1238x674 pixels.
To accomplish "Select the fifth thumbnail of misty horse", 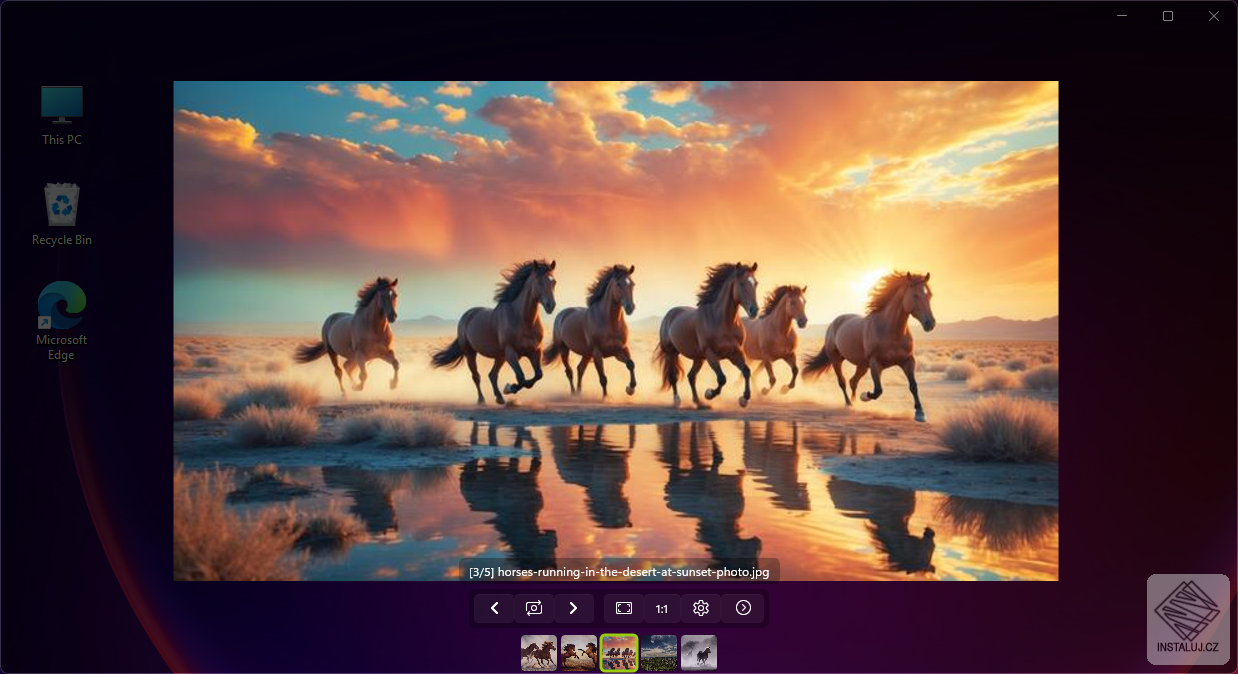I will point(699,653).
